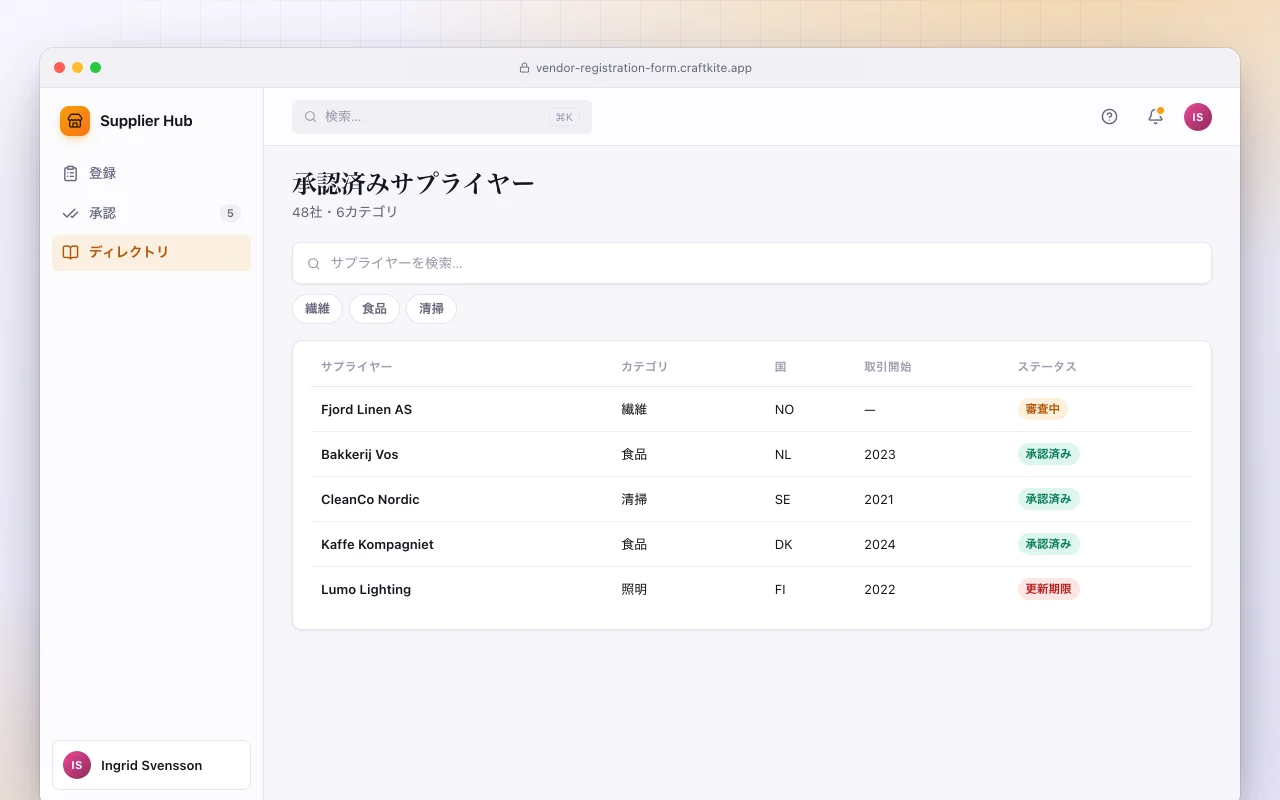
Task: Click the ⌘K shortcut hint
Action: point(564,117)
